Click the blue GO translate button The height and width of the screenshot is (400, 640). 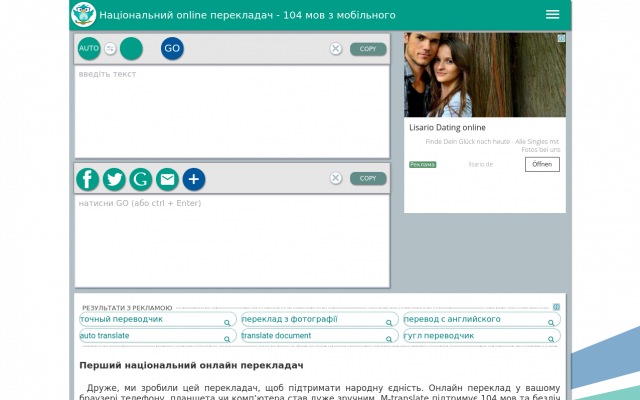click(172, 48)
